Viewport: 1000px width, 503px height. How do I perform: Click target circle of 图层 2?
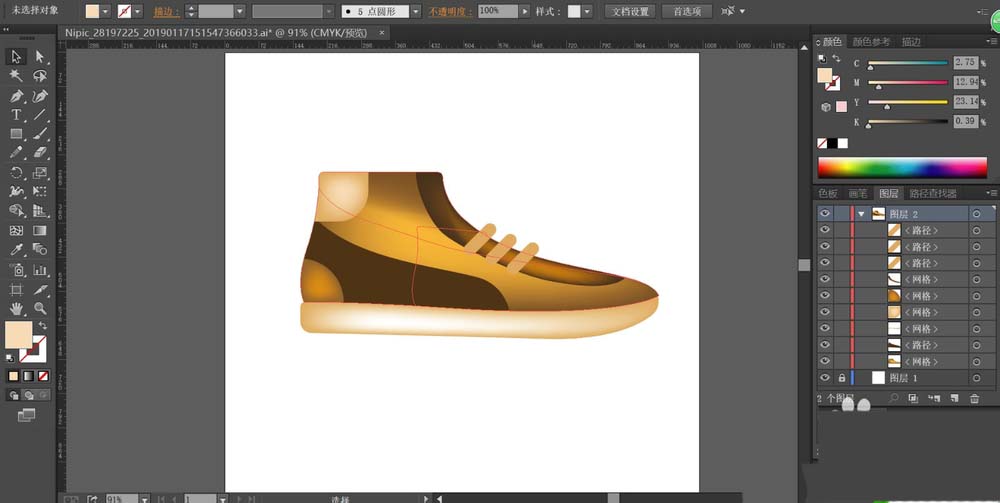point(976,214)
